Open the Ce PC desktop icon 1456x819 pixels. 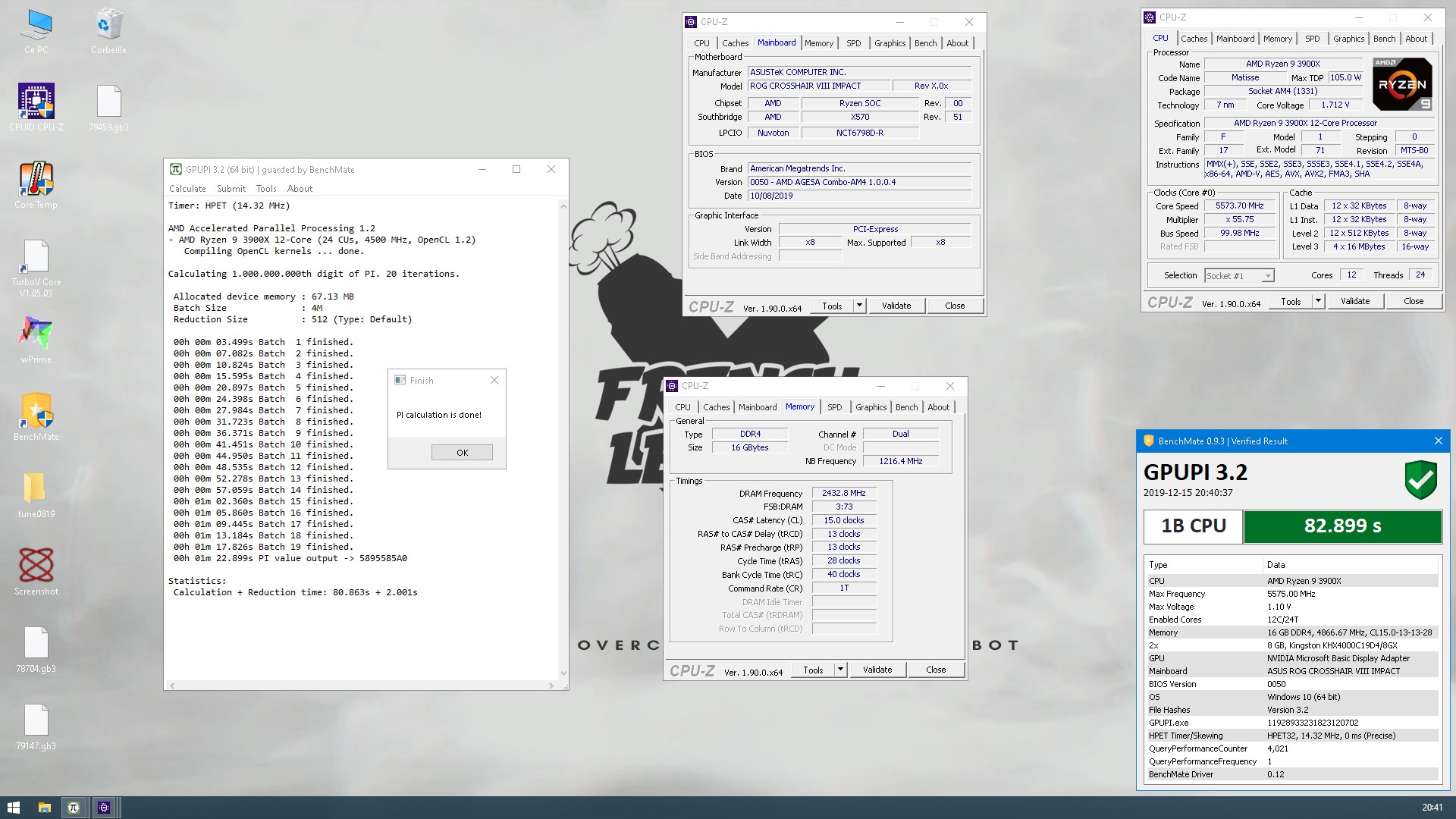click(36, 32)
